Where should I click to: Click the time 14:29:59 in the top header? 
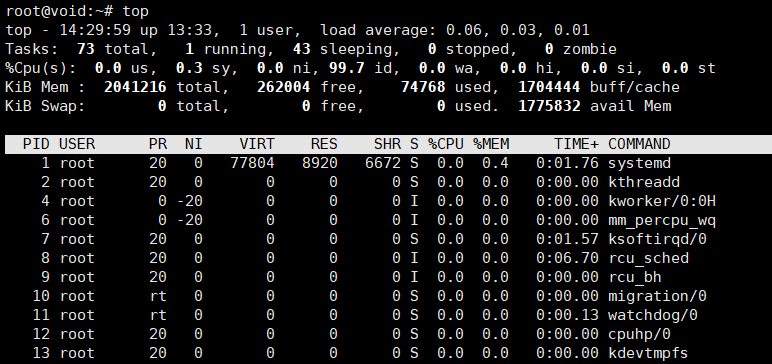coord(95,30)
